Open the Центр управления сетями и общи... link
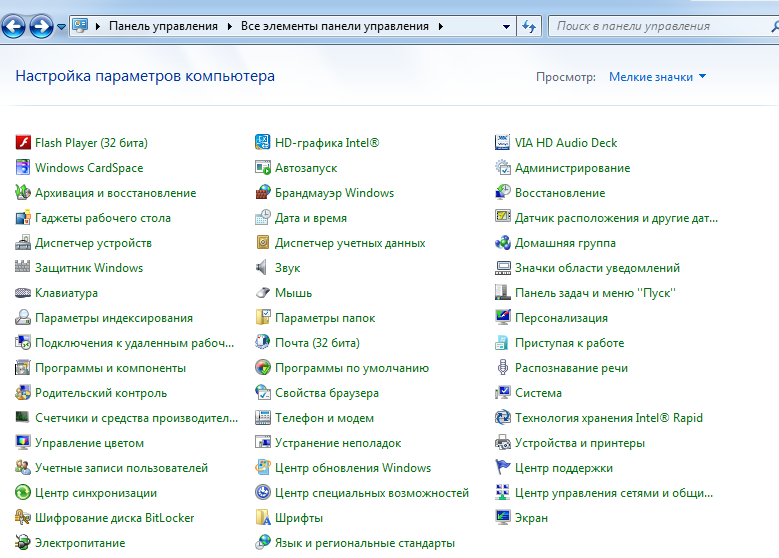Viewport: 779px width, 558px height. [614, 493]
